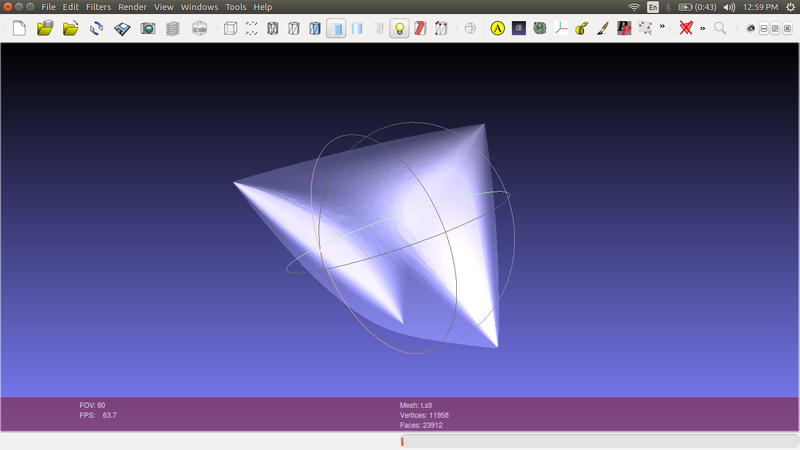Click the faded wireframe sphere icon

click(470, 28)
